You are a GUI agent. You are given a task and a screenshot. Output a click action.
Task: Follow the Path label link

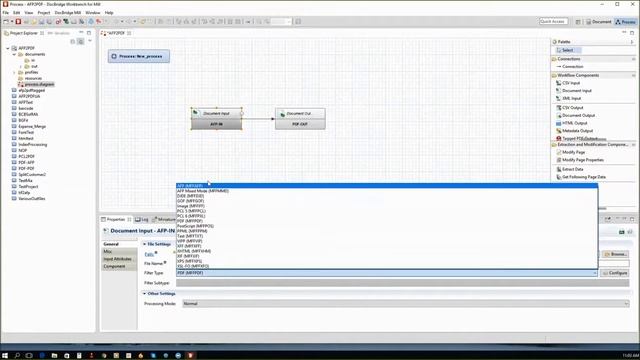149,254
